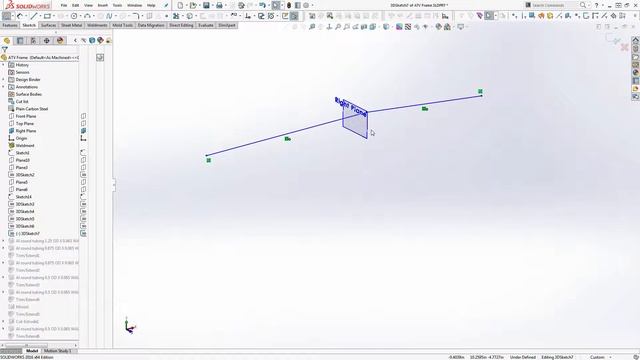Open the Rectangle tool dropdown arrow
This screenshot has width=640, height=360.
click(53, 16)
